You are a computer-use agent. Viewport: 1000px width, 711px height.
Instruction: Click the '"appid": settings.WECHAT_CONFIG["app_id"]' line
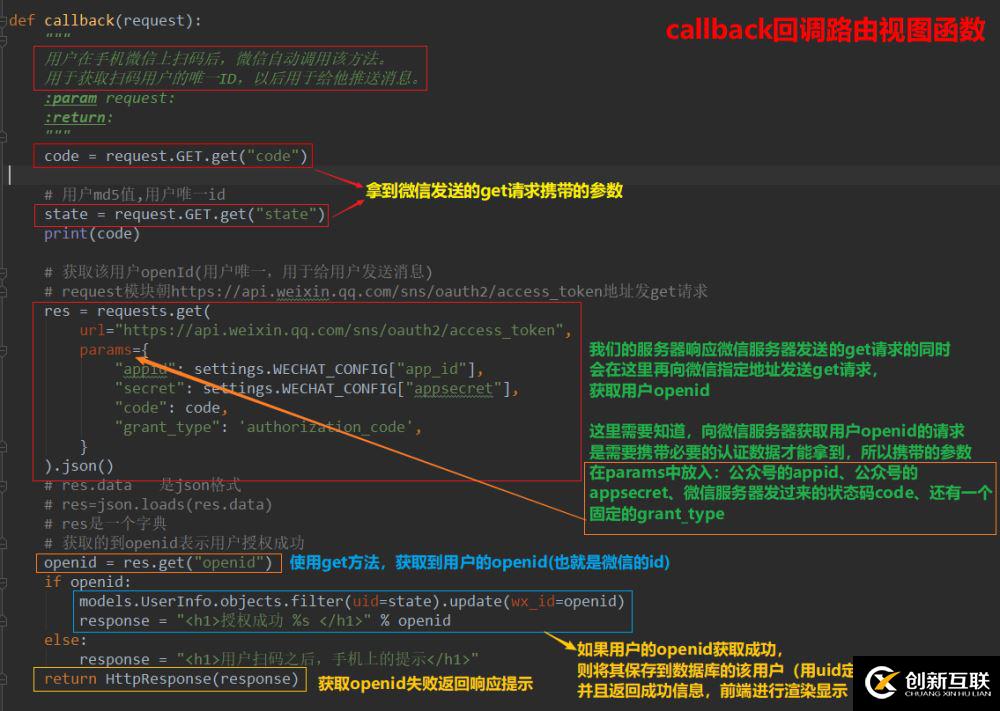tap(299, 369)
